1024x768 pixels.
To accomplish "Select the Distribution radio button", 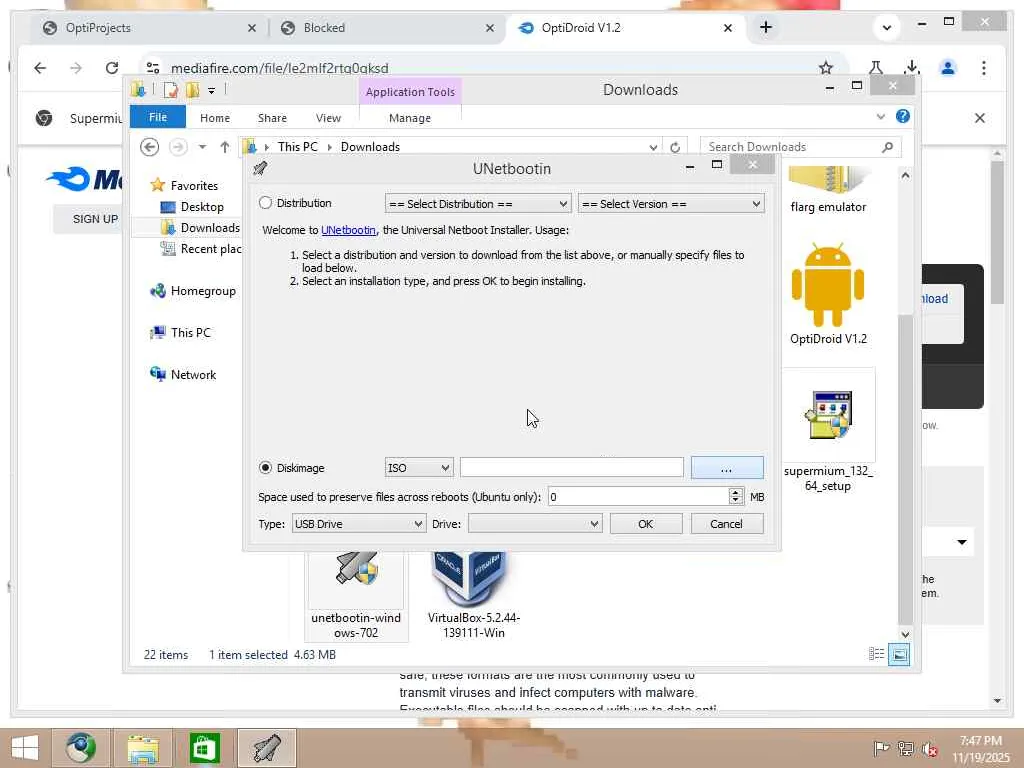I will (x=265, y=203).
